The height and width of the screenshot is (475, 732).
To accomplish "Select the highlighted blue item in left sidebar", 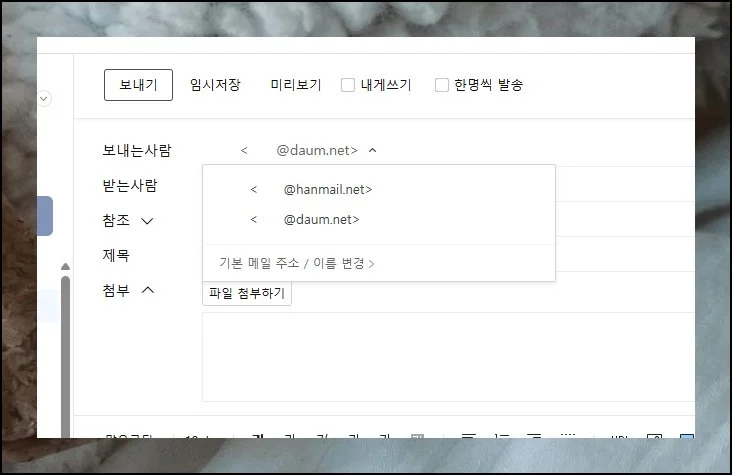I will click(45, 216).
